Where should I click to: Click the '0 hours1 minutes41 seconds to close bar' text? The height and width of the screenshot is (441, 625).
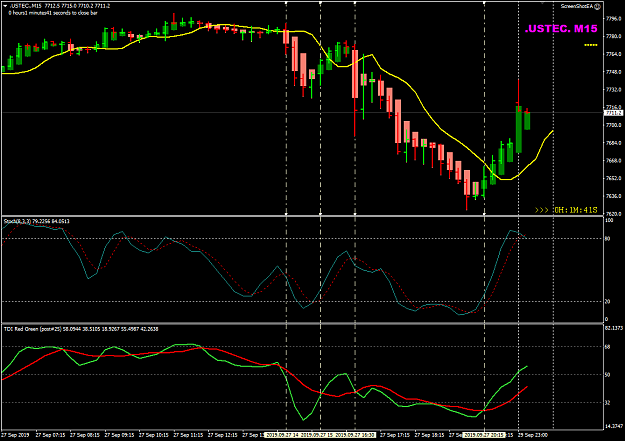coord(53,13)
